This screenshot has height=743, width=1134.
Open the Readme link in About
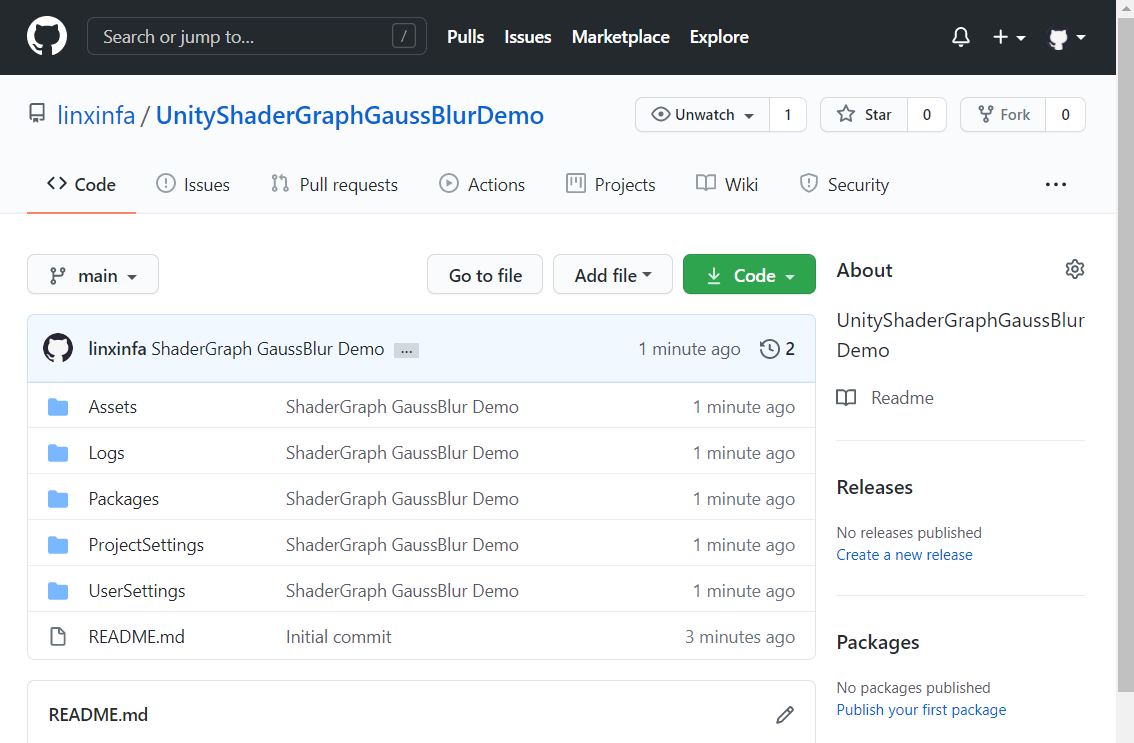[x=902, y=398]
